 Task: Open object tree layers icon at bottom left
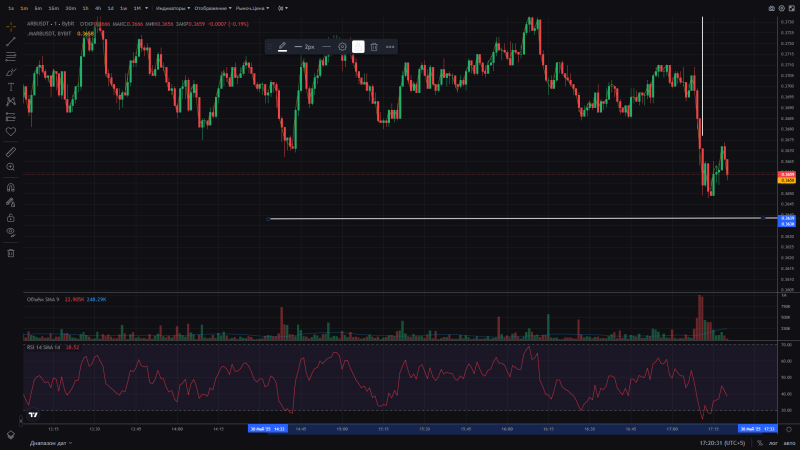[11, 435]
